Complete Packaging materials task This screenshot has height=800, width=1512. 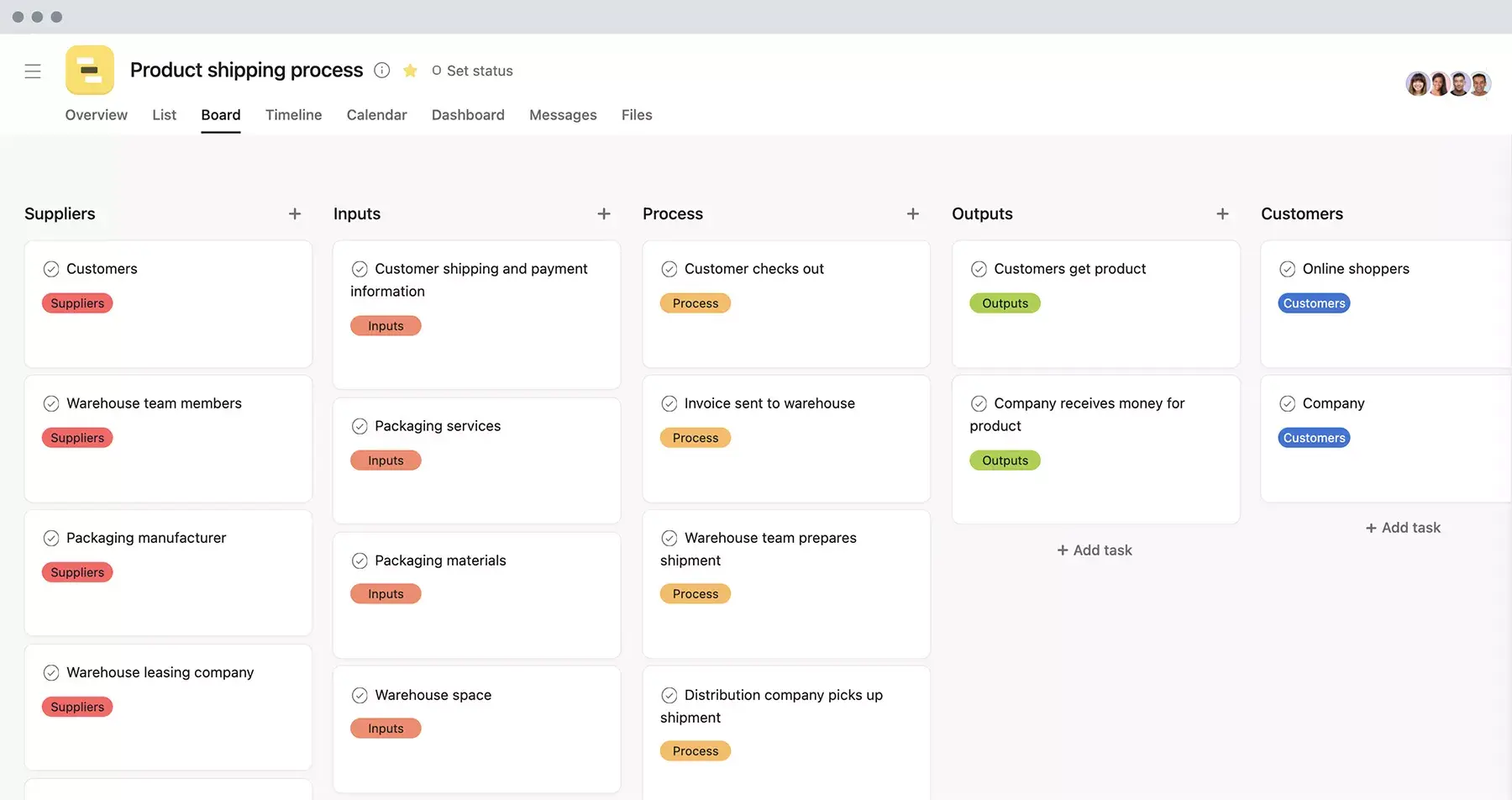click(x=360, y=561)
